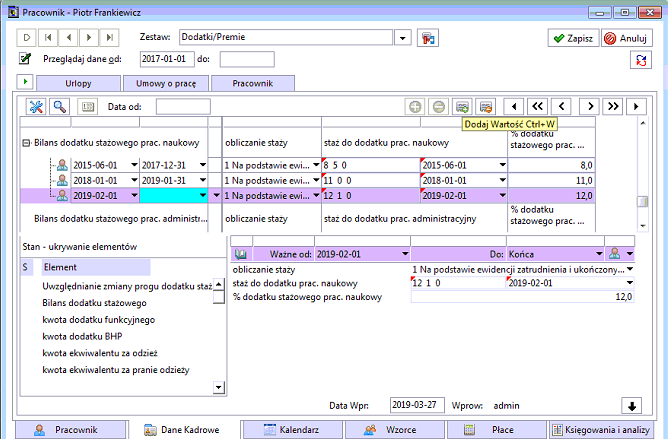
Task: Click the filled left arrow in grid toolbar
Action: 514,107
